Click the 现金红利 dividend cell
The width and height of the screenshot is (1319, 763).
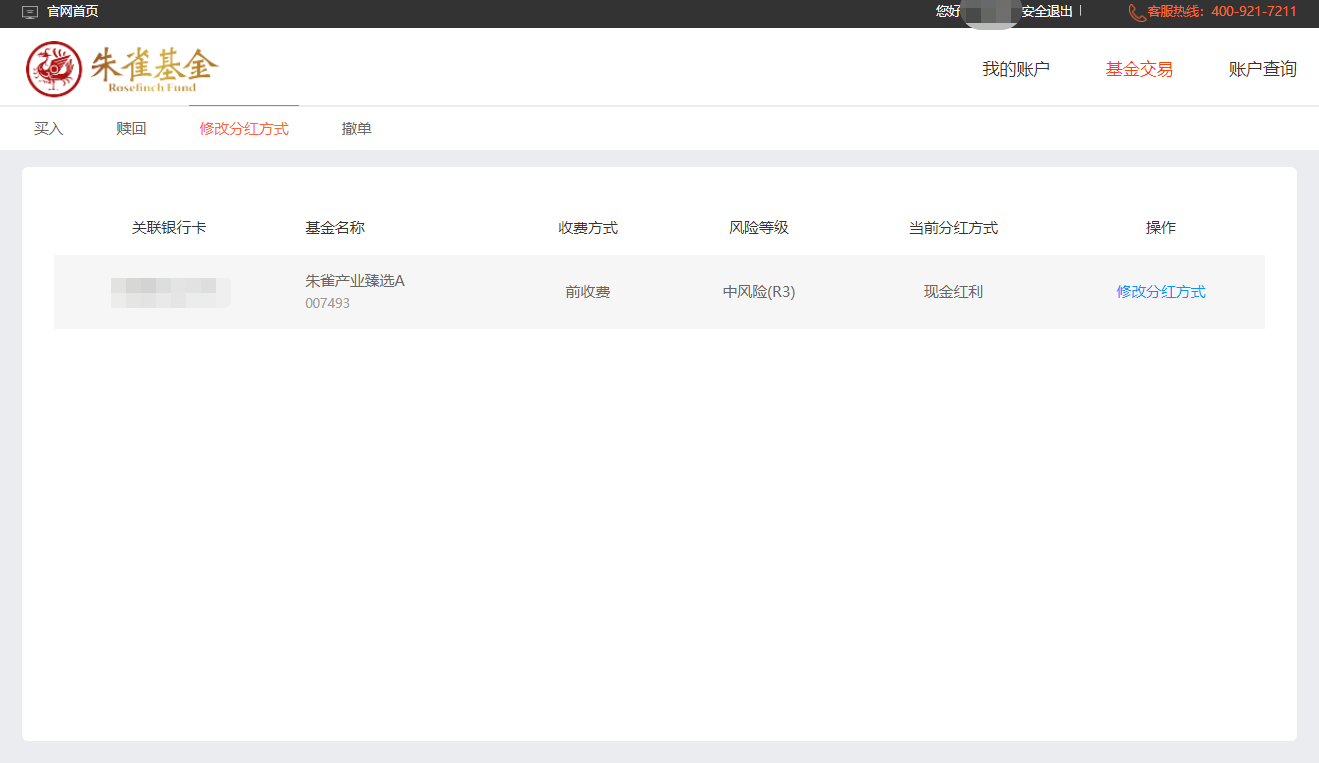tap(953, 292)
